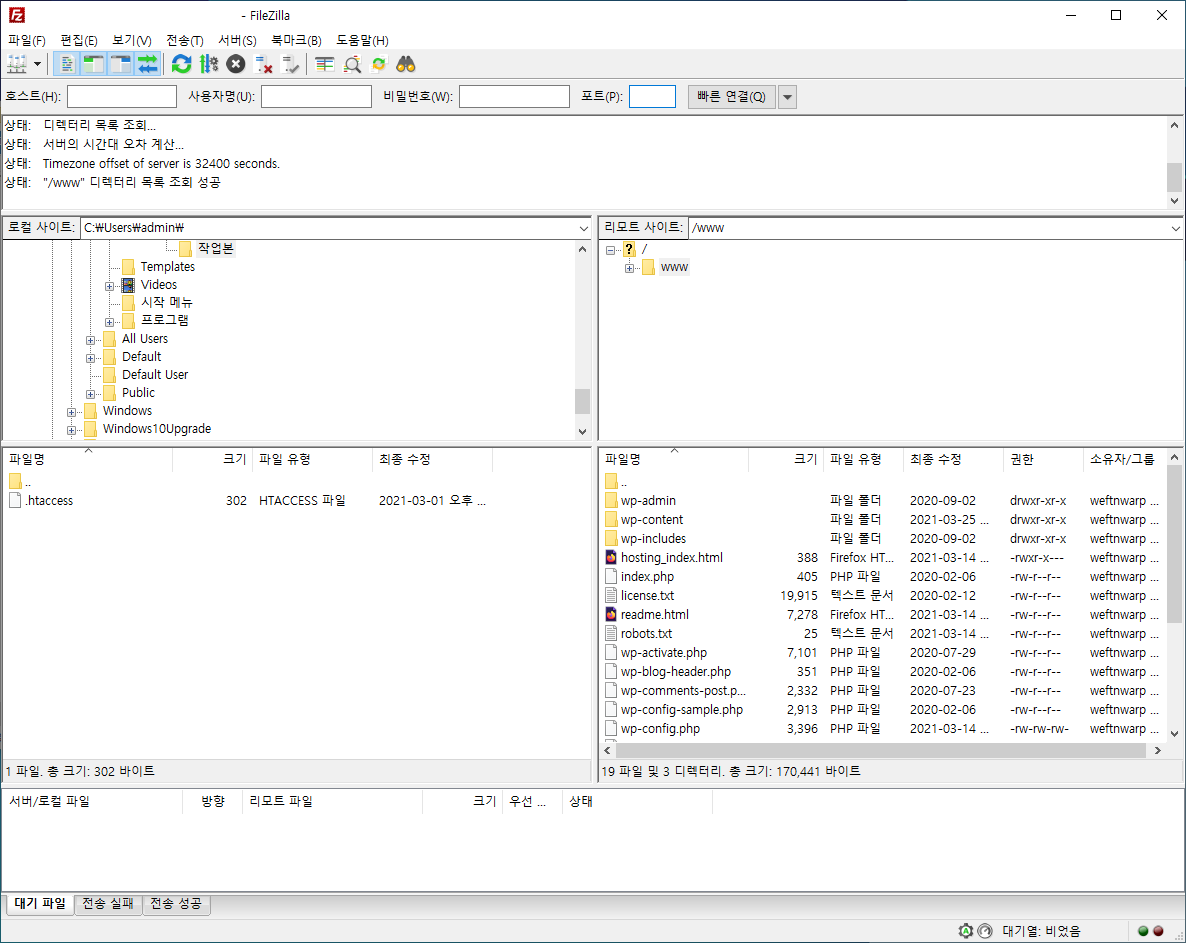The width and height of the screenshot is (1186, 943).
Task: Sort local list by 파일명 column
Action: (88, 459)
